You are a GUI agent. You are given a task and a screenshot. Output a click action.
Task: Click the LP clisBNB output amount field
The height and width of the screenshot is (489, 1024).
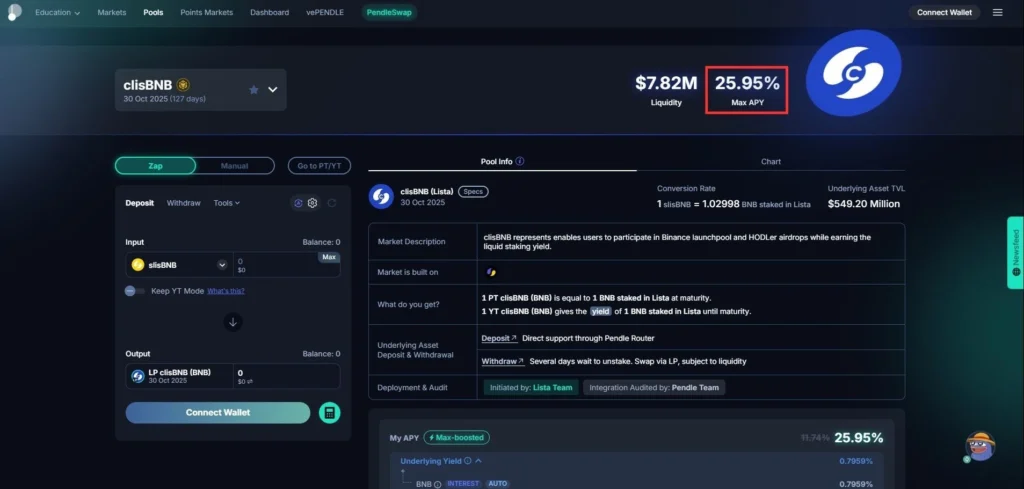tap(287, 376)
